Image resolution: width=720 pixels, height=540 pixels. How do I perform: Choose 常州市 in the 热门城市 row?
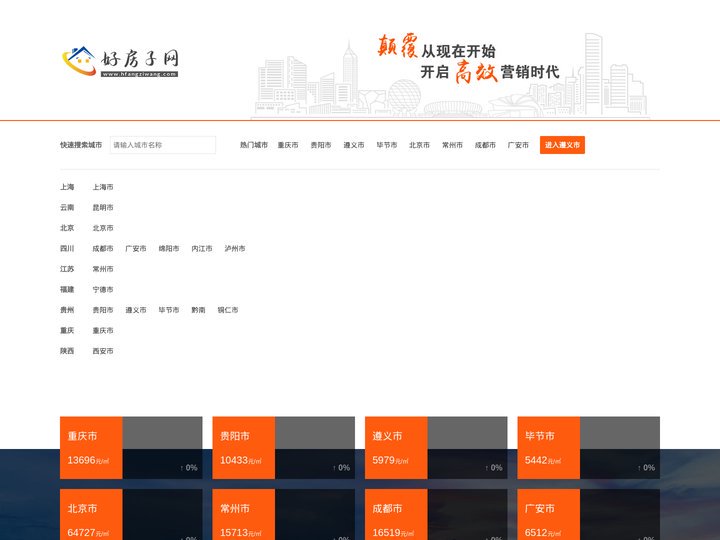452,145
